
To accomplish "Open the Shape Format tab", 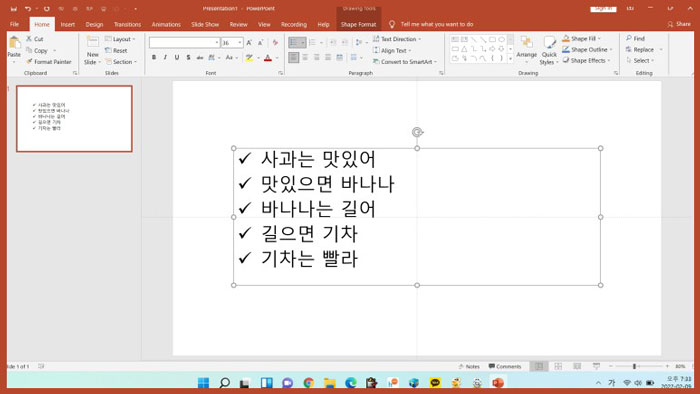I will [358, 24].
